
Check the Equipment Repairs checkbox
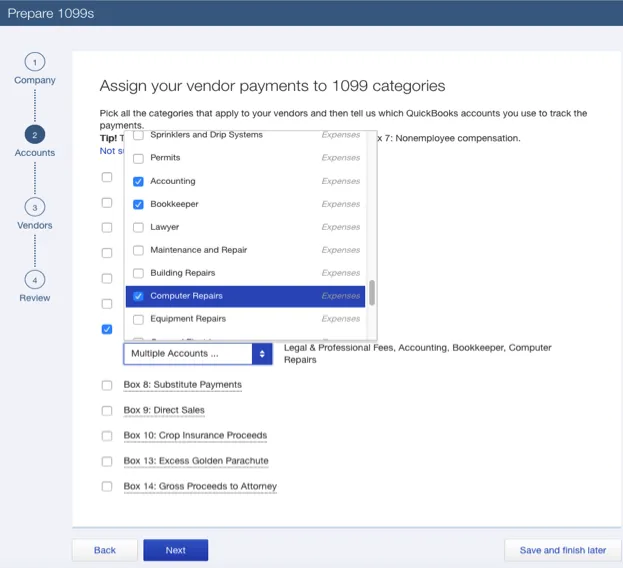[x=138, y=319]
